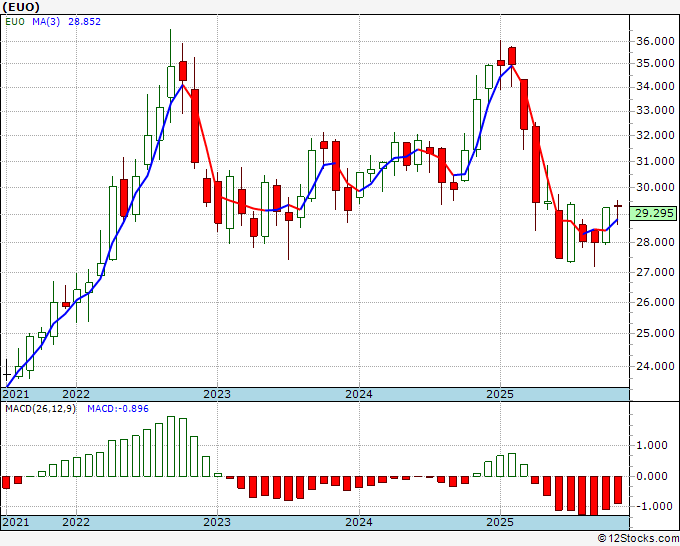Click the 30.000 price axis label
680x546 pixels.
point(655,187)
